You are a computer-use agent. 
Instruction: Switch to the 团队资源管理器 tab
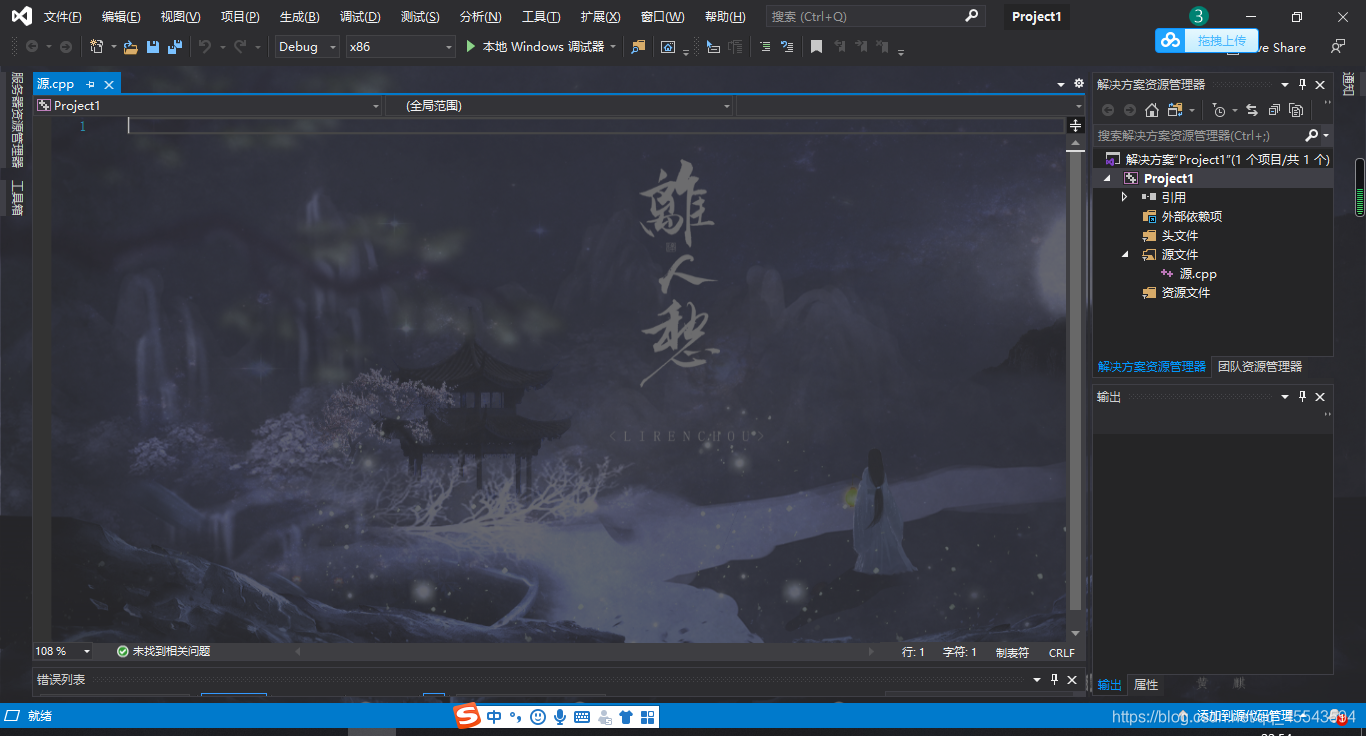[1260, 367]
